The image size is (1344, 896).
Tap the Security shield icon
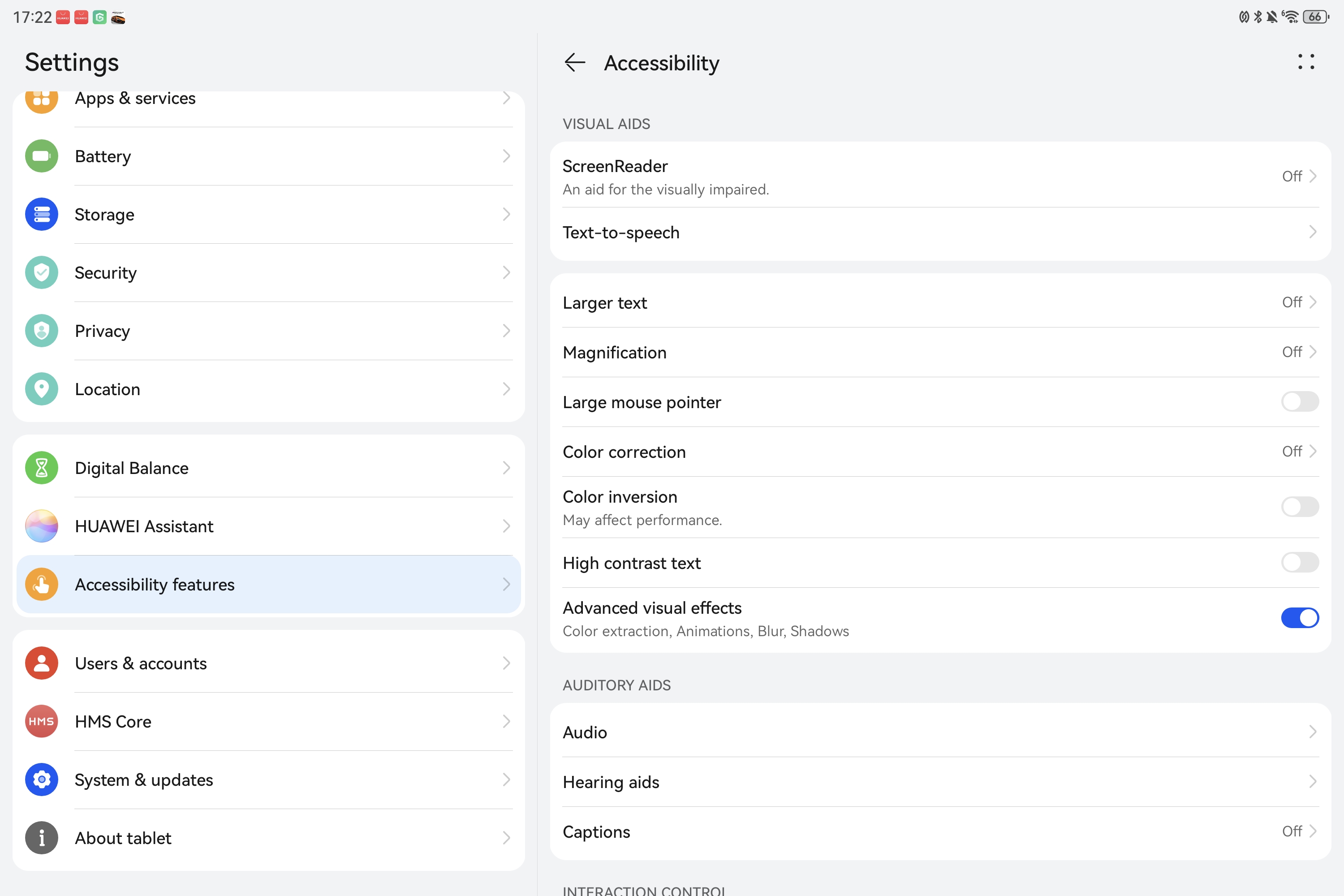point(41,272)
